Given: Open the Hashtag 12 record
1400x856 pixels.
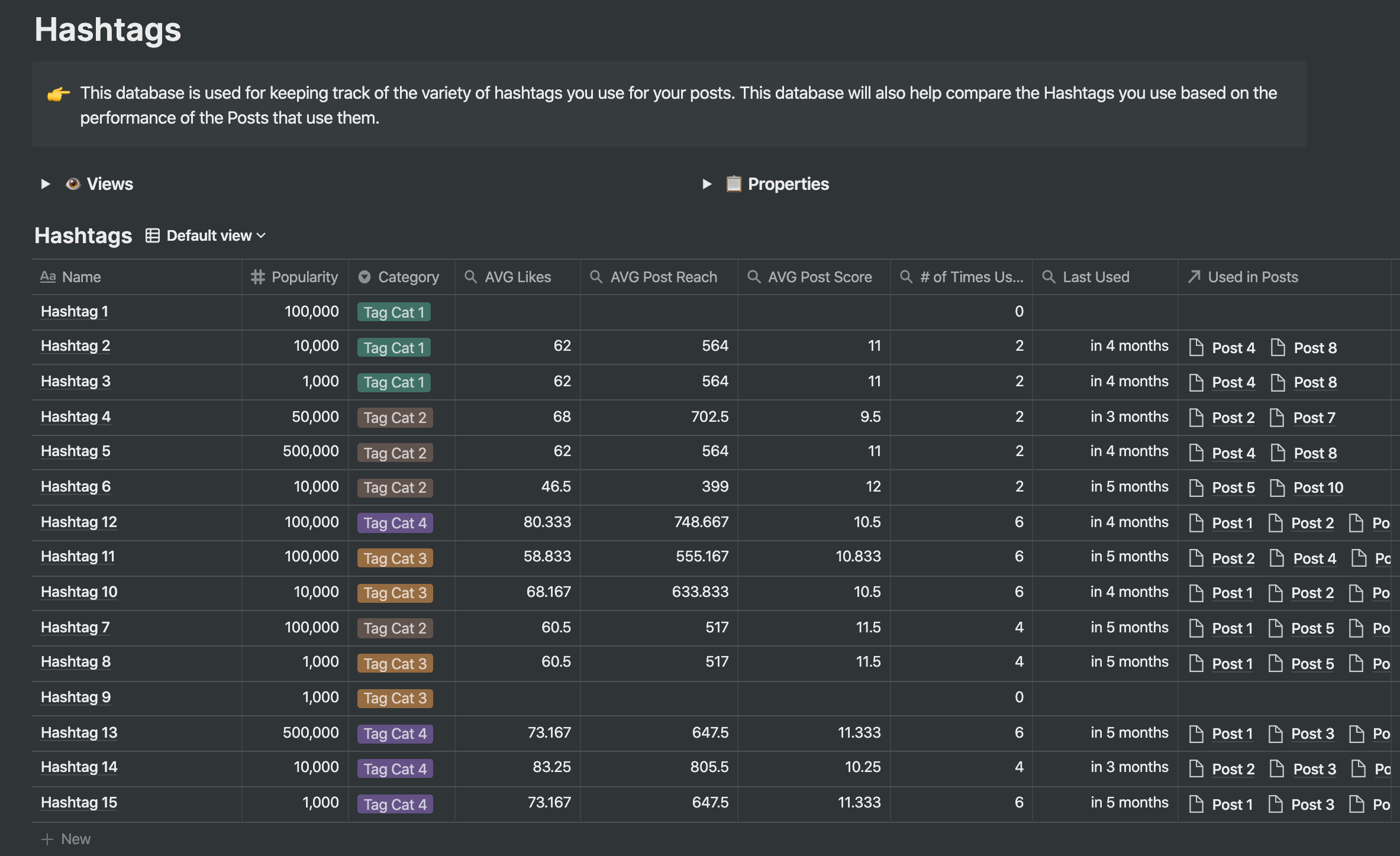Looking at the screenshot, I should [x=79, y=522].
